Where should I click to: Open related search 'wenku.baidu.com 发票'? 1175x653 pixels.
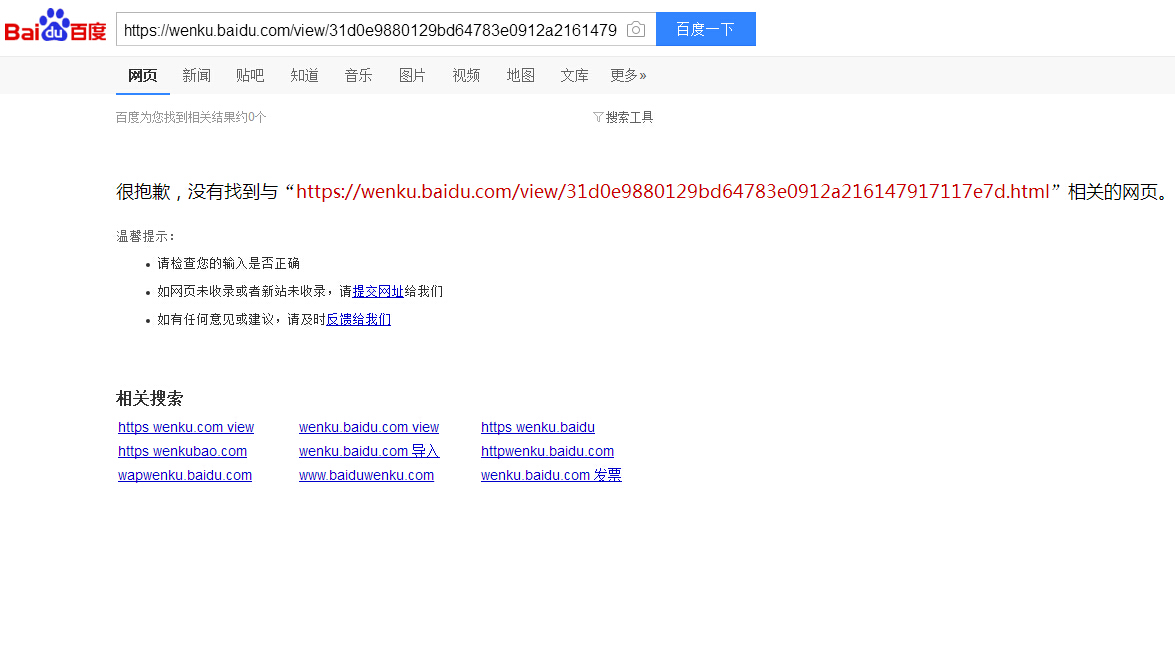[x=552, y=475]
